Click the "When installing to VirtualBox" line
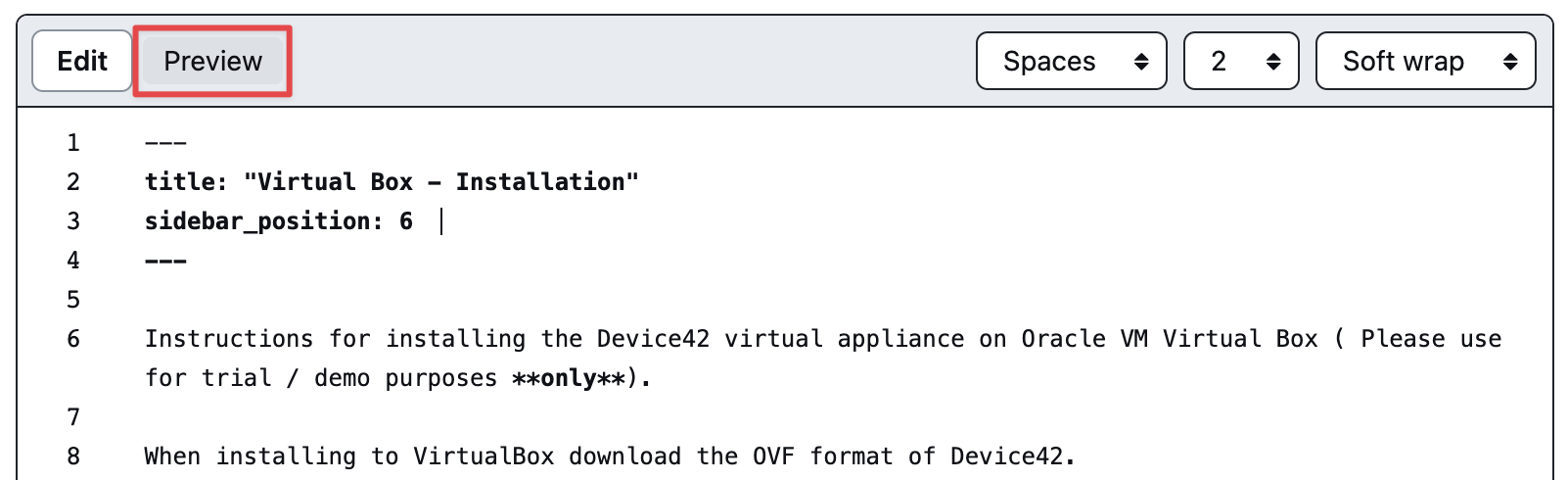This screenshot has width=1568, height=480. point(609,456)
